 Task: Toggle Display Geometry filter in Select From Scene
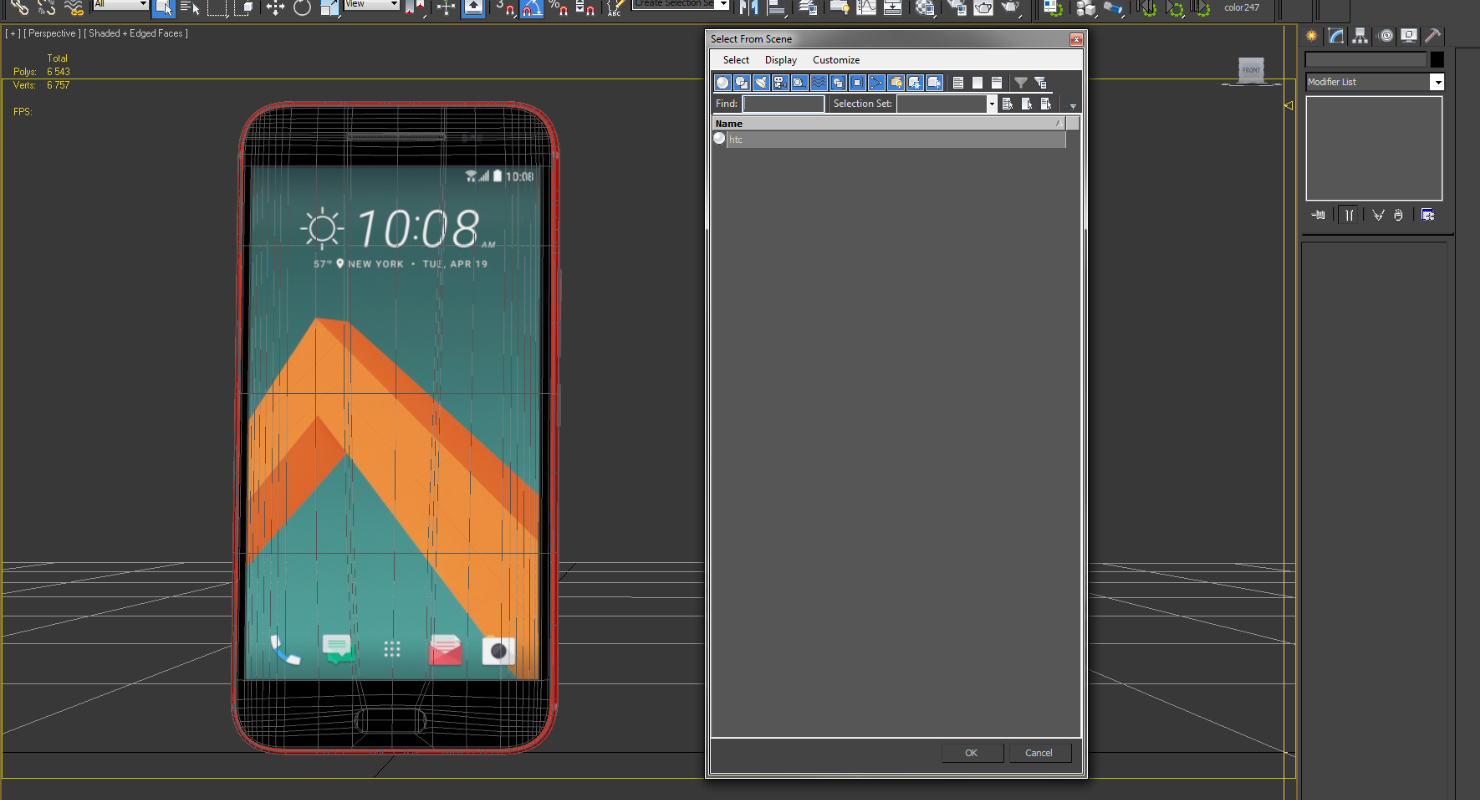click(x=723, y=83)
